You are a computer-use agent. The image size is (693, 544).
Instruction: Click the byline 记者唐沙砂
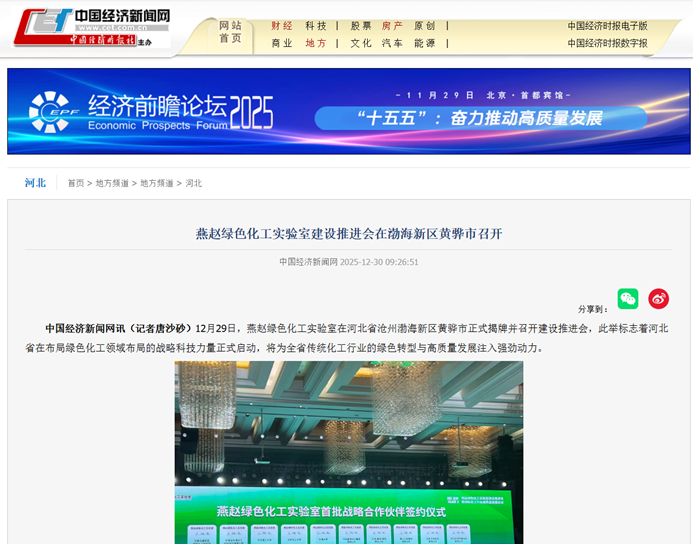[x=160, y=329]
